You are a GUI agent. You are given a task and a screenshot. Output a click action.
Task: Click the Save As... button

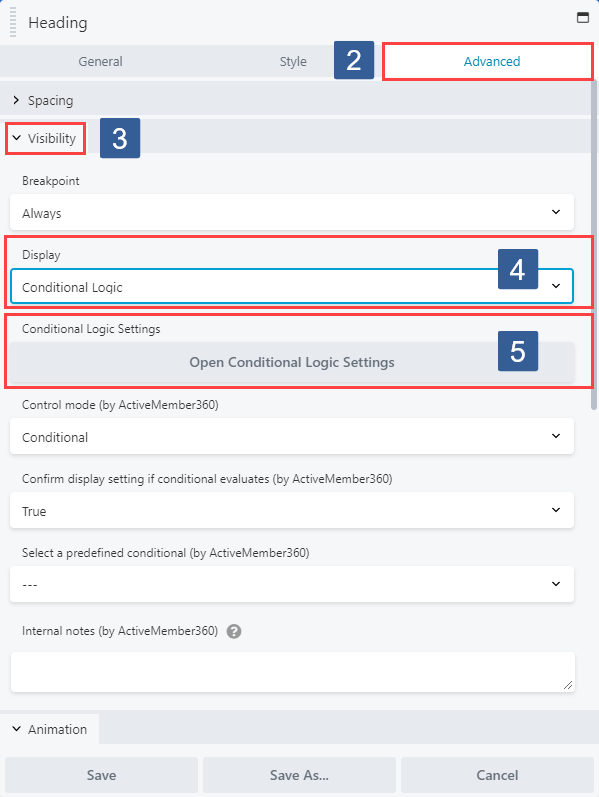[x=299, y=775]
